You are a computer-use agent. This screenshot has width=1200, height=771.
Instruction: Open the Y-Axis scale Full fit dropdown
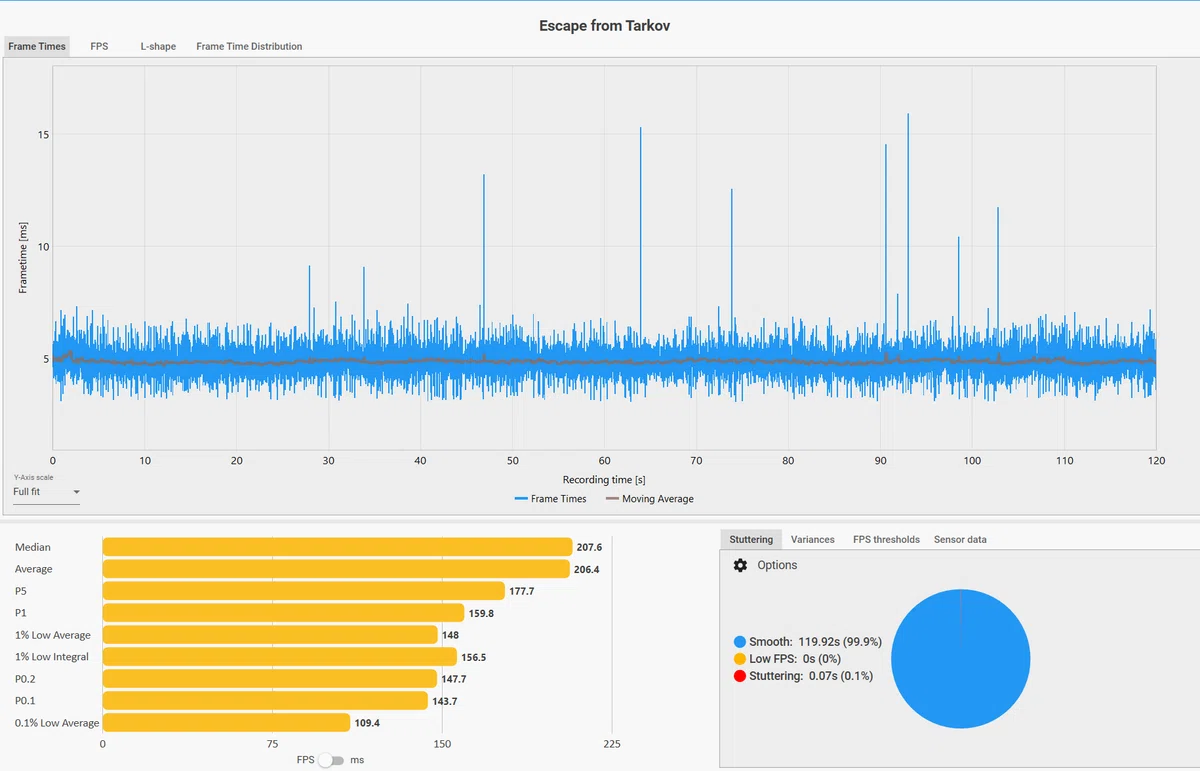(46, 492)
